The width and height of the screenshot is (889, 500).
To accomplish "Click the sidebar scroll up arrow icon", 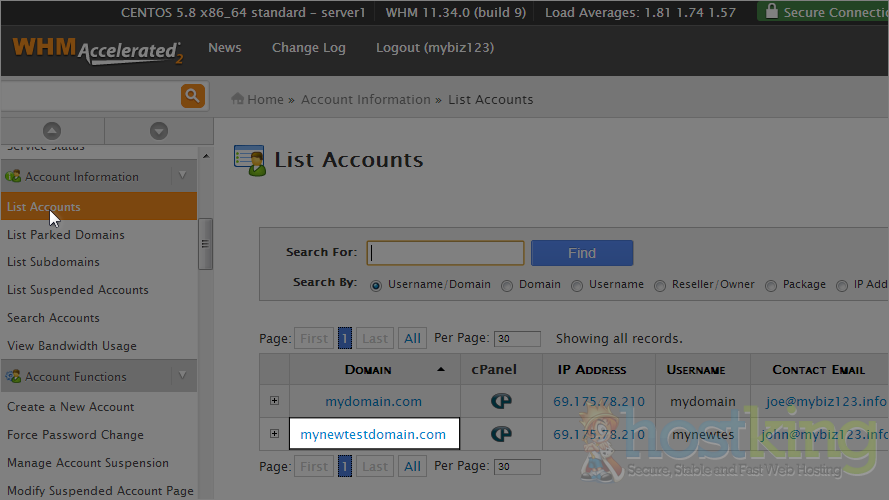I will click(x=52, y=131).
